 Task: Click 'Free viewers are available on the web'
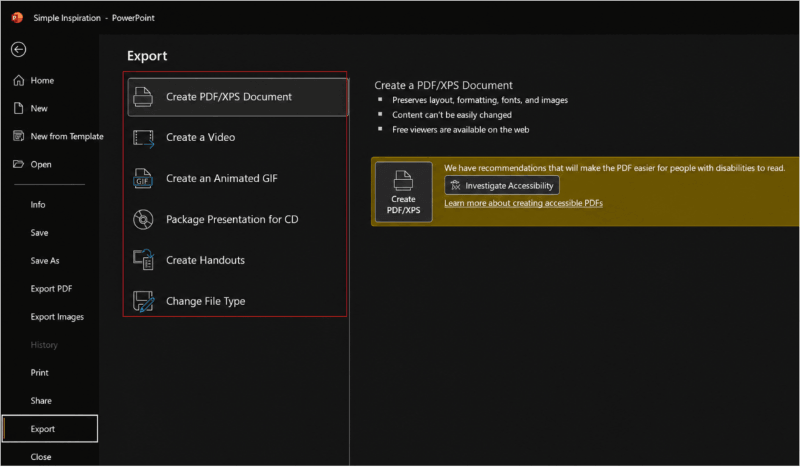tap(460, 130)
